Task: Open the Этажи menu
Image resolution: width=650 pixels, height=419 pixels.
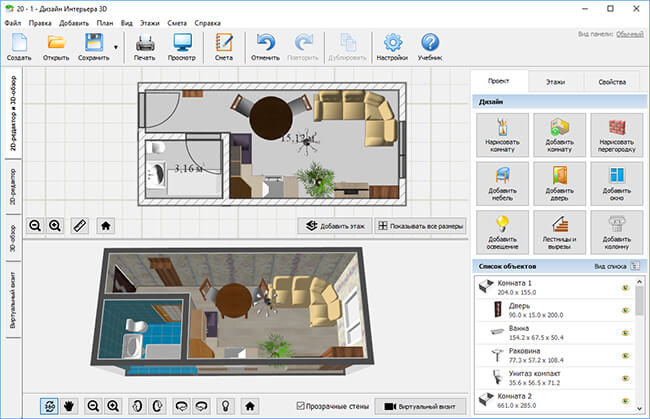Action: point(150,23)
